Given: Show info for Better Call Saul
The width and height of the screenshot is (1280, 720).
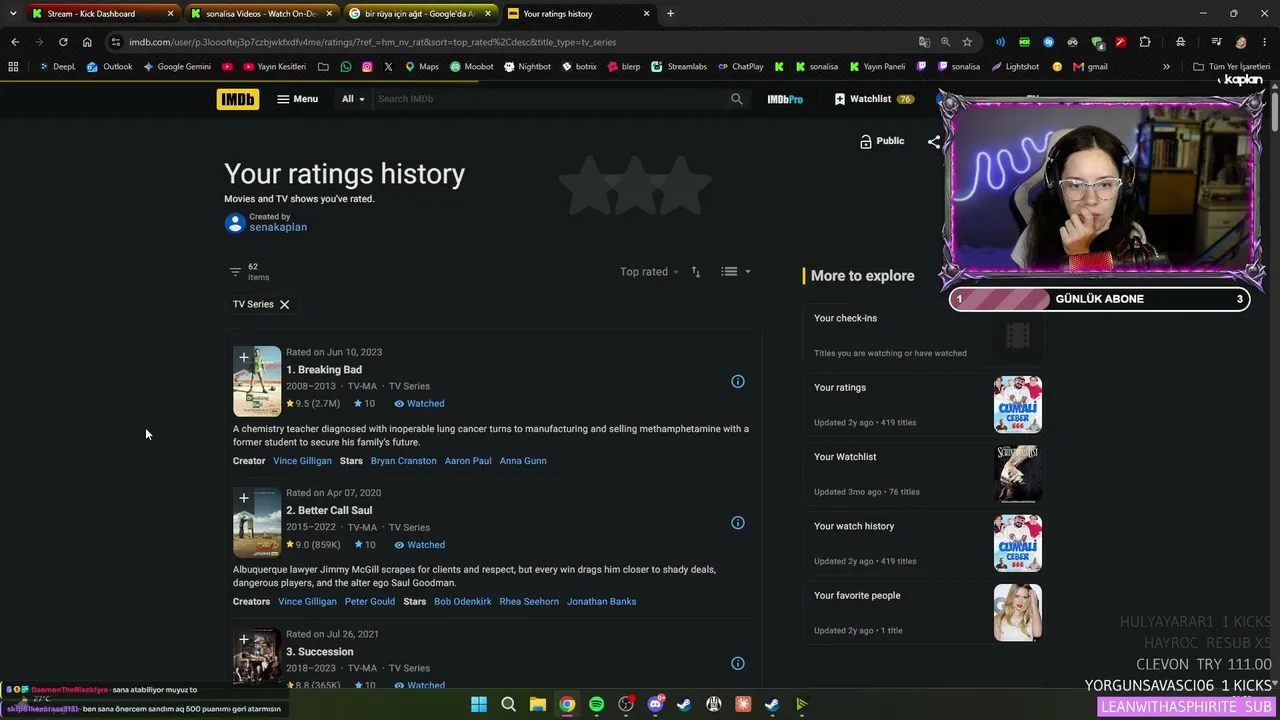Looking at the screenshot, I should (x=738, y=522).
